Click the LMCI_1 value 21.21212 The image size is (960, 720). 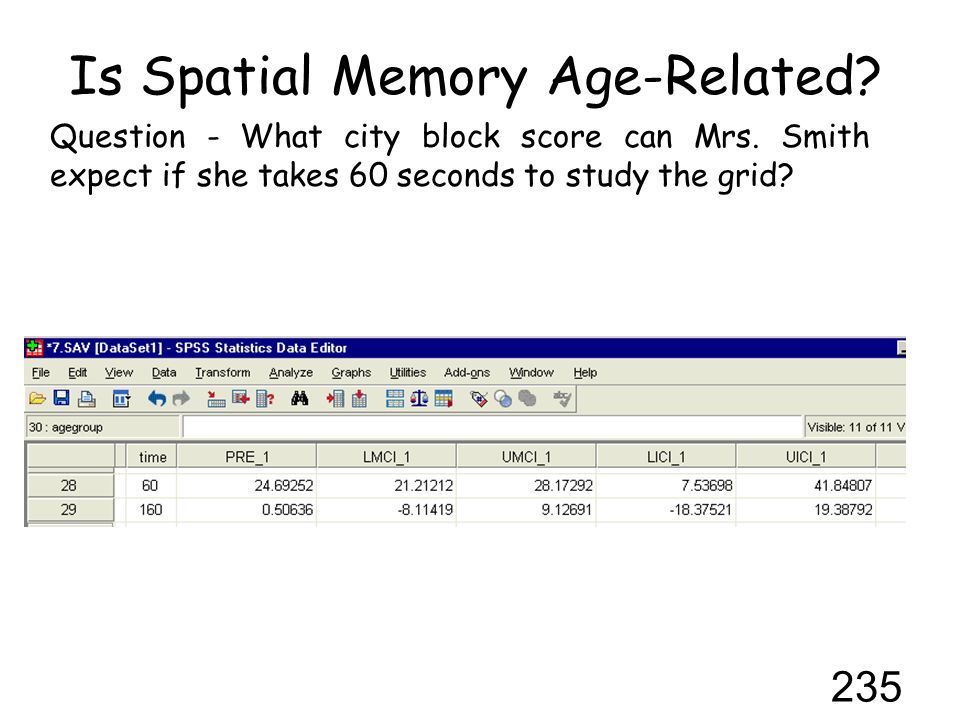pyautogui.click(x=386, y=486)
